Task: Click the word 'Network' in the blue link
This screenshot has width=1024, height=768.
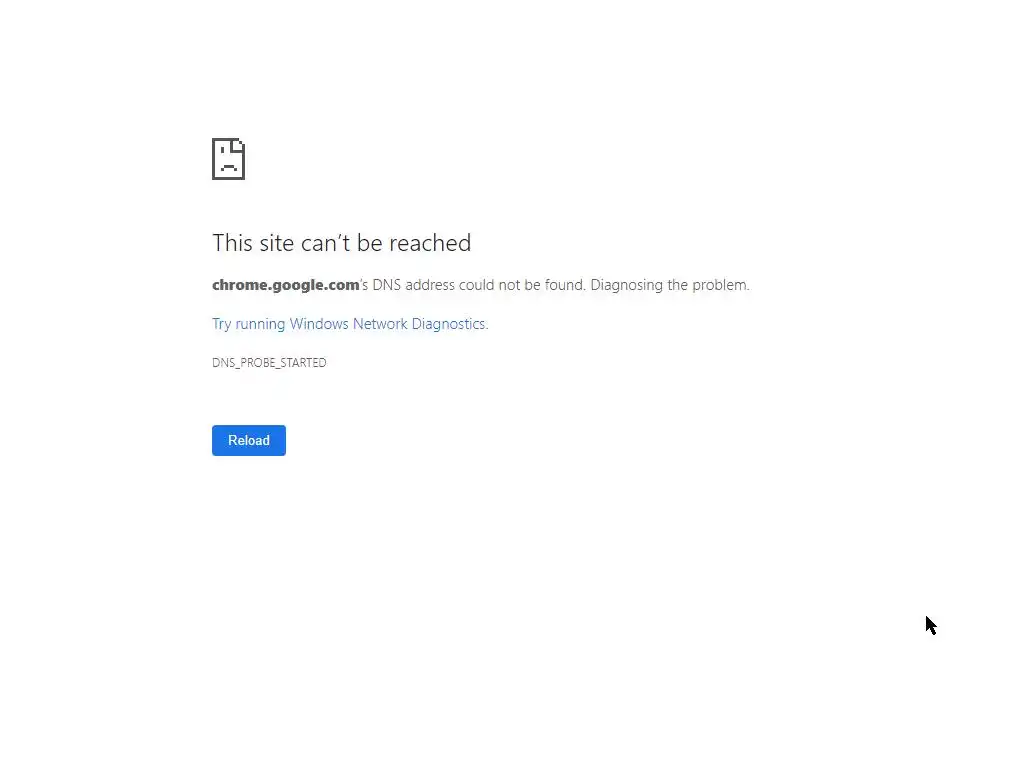Action: 380,324
